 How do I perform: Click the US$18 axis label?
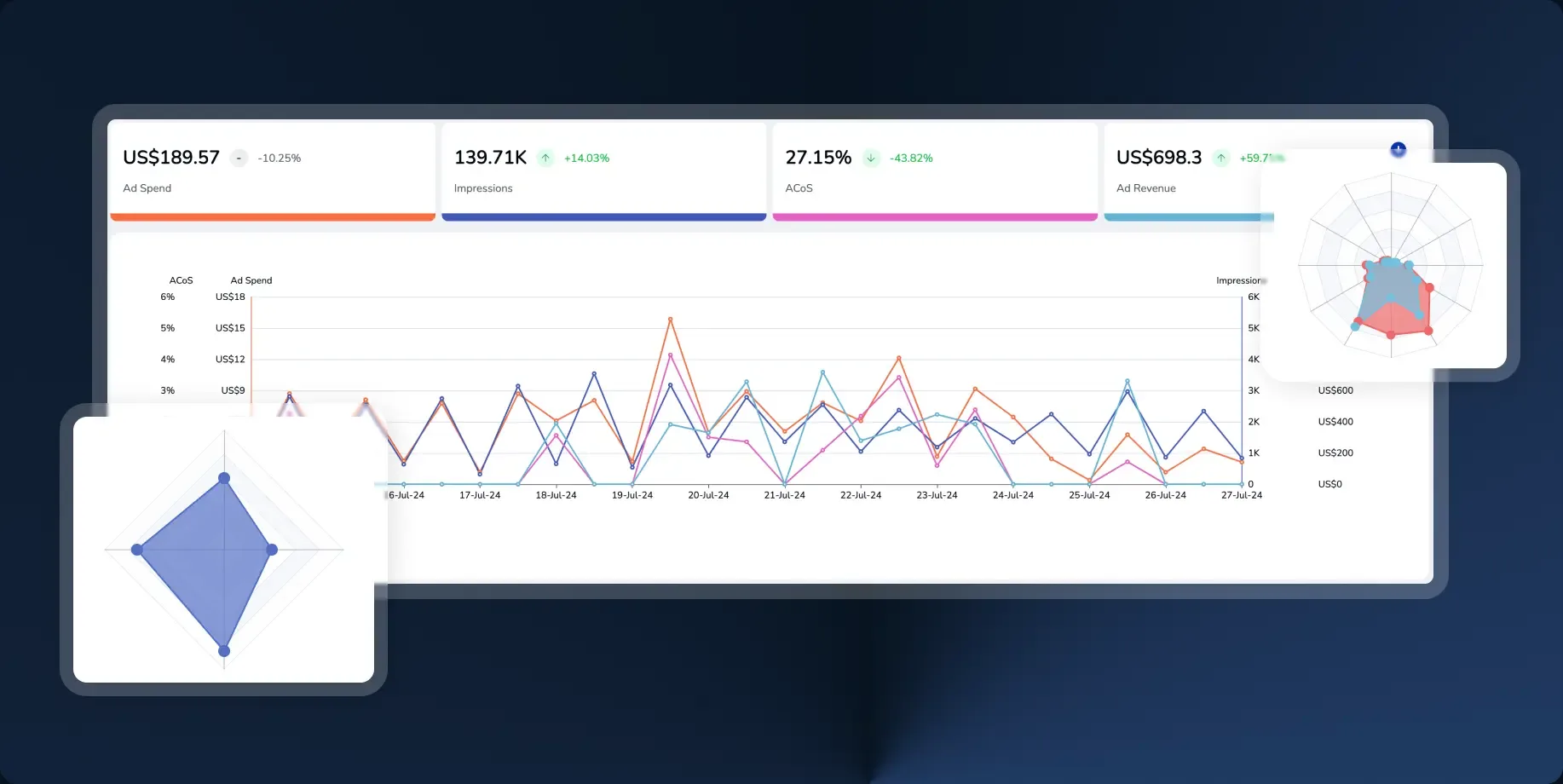230,297
